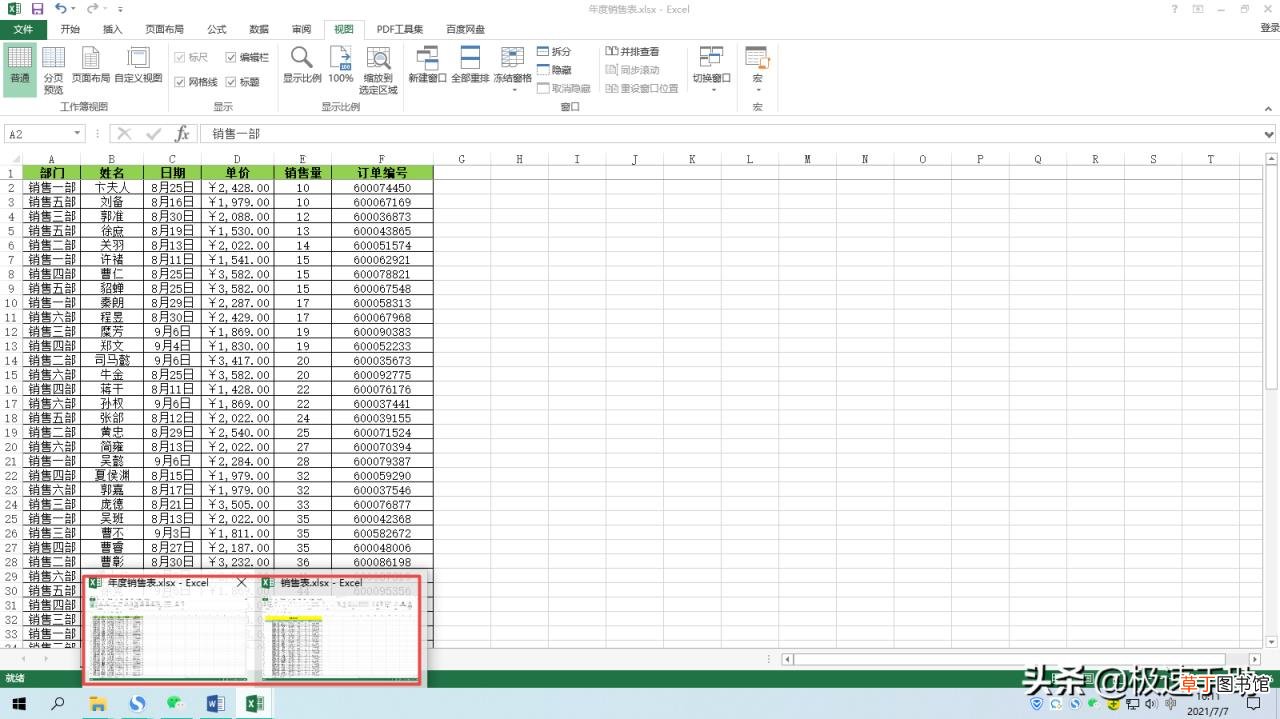Open the 文件 file tab

pyautogui.click(x=23, y=29)
